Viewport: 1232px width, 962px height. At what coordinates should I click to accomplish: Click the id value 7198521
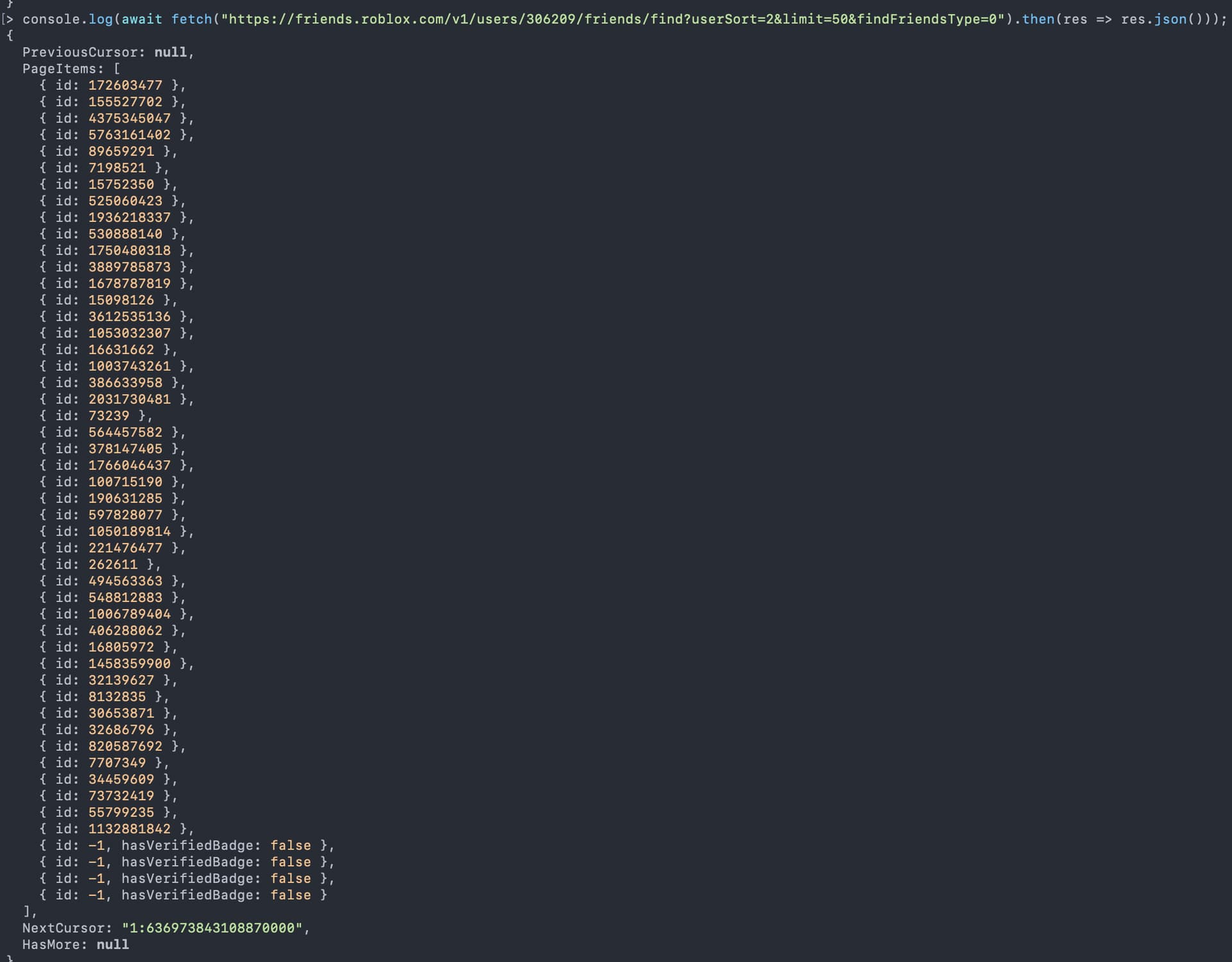(117, 168)
